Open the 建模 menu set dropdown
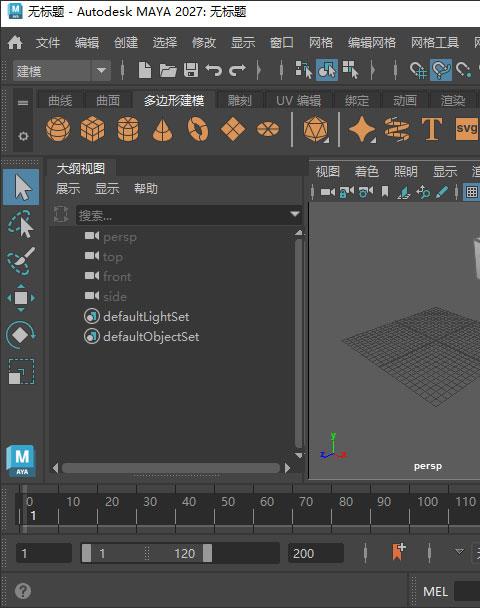The width and height of the screenshot is (480, 608). [62, 71]
